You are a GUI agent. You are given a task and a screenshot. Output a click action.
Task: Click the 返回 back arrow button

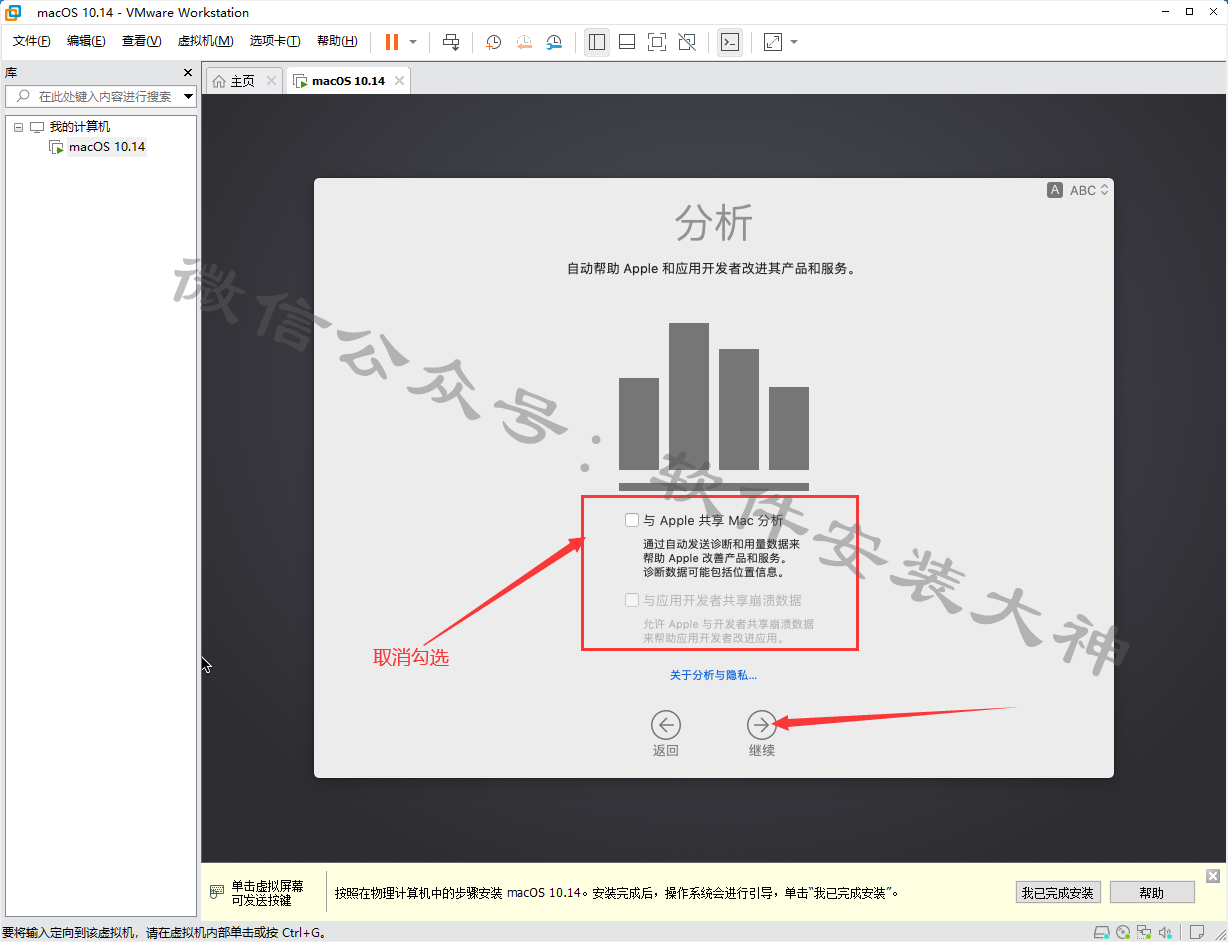[665, 725]
